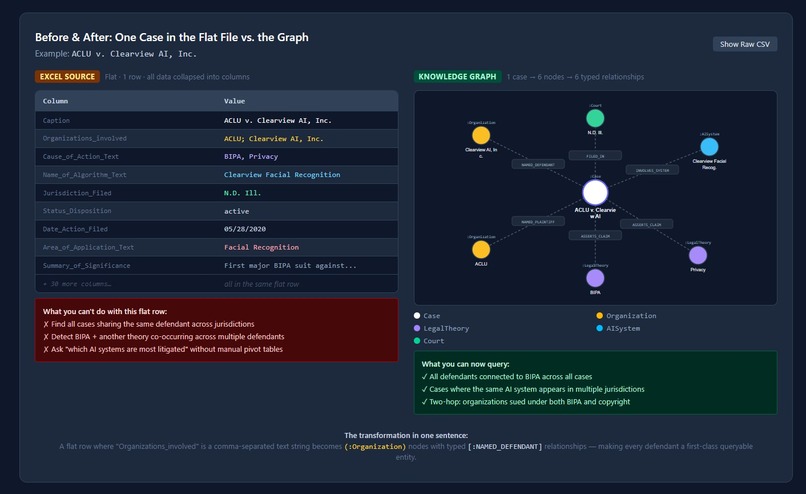Select the Clearview Facial Recog. AI system node
The height and width of the screenshot is (494, 806).
click(x=709, y=147)
